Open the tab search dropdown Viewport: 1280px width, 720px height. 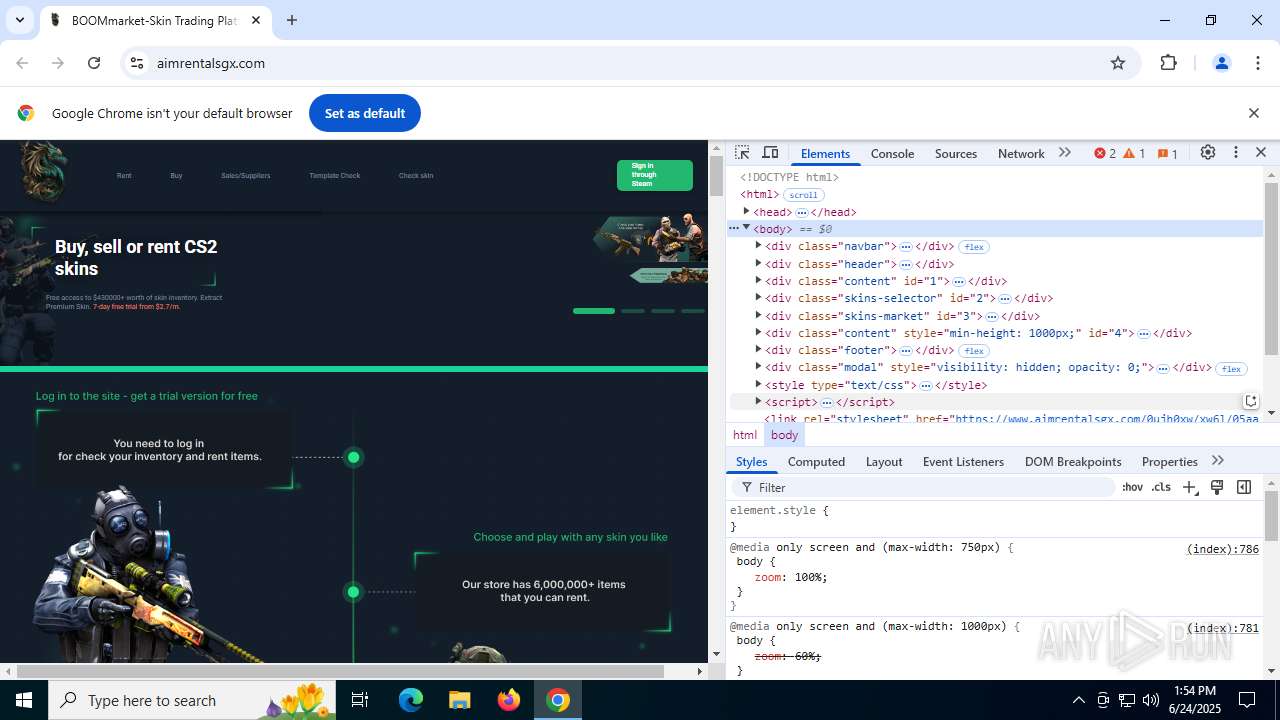19,20
